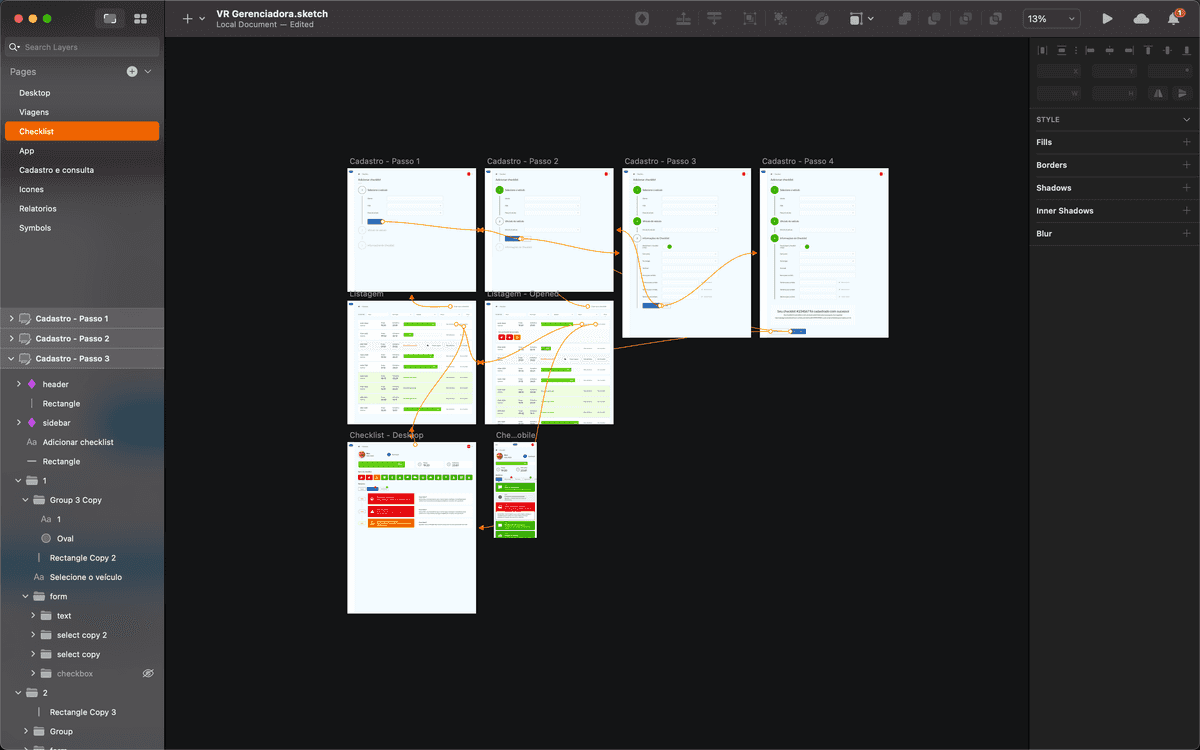Switch to Components grid view
This screenshot has width=1200, height=750.
pyautogui.click(x=141, y=19)
